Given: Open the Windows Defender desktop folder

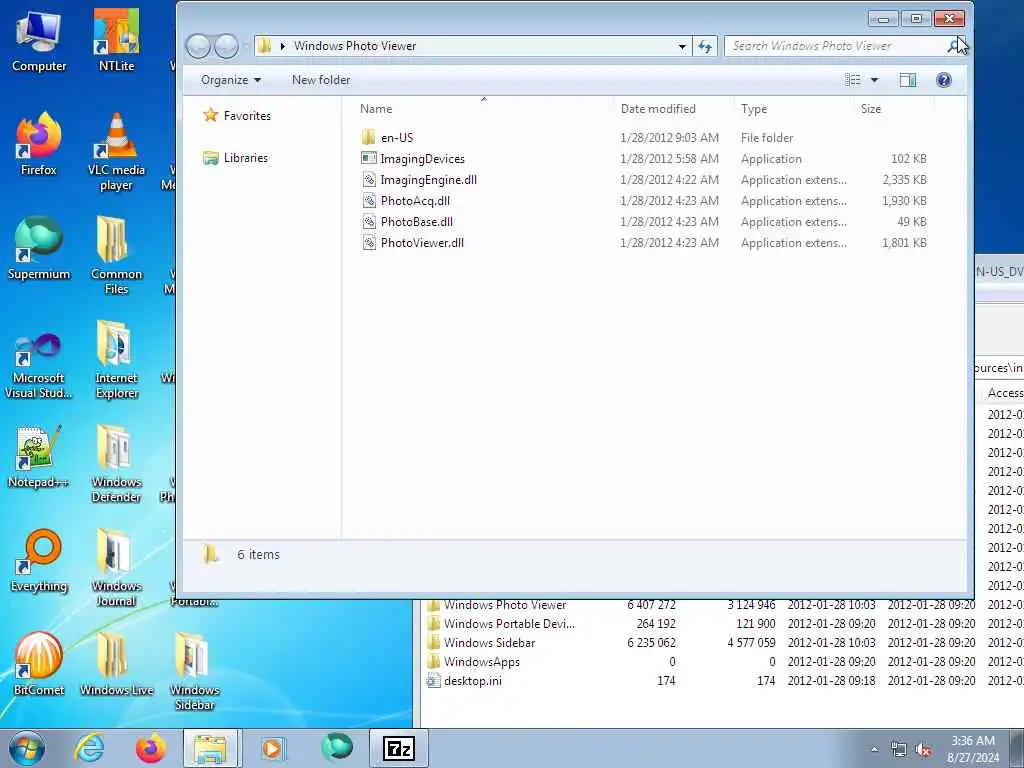Looking at the screenshot, I should (x=116, y=463).
